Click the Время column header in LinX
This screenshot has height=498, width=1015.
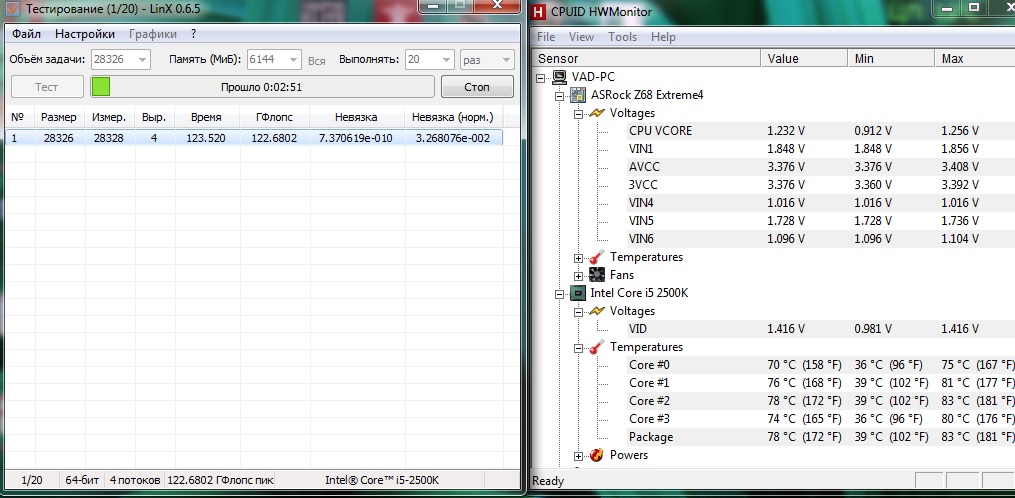point(206,117)
